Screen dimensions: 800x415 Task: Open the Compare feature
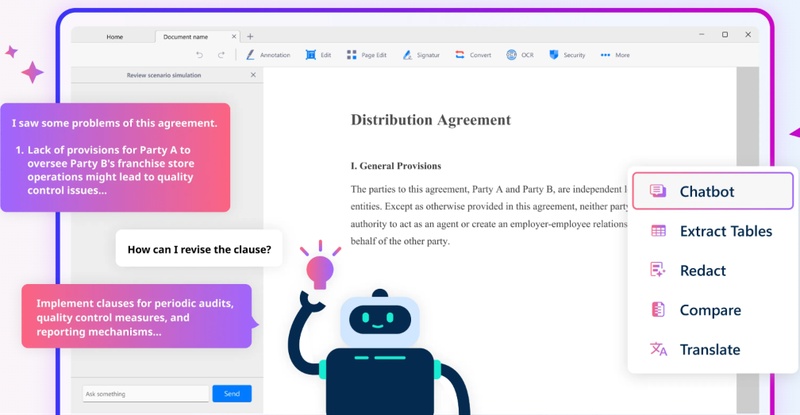(713, 310)
